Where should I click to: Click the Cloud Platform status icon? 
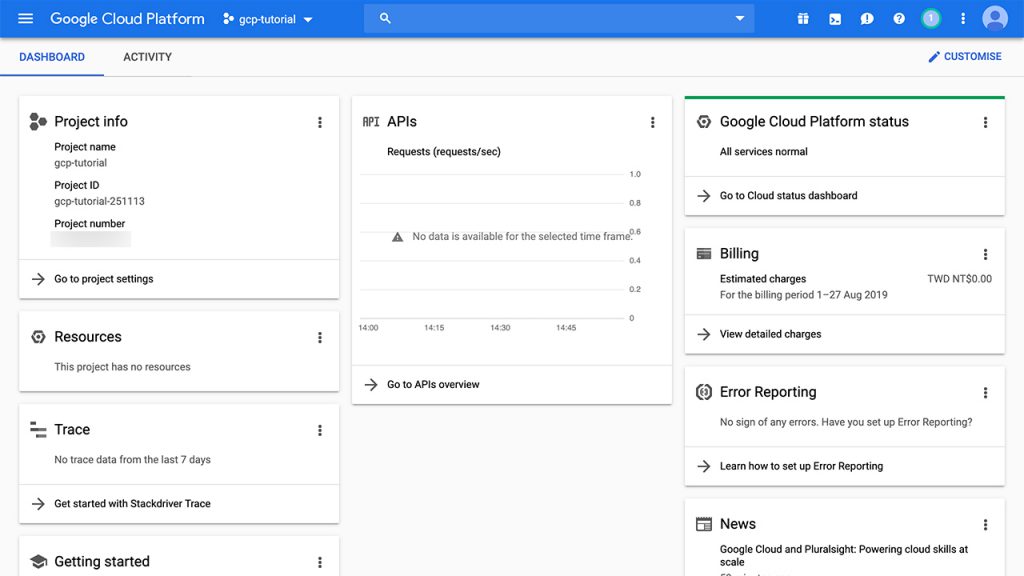tap(703, 121)
